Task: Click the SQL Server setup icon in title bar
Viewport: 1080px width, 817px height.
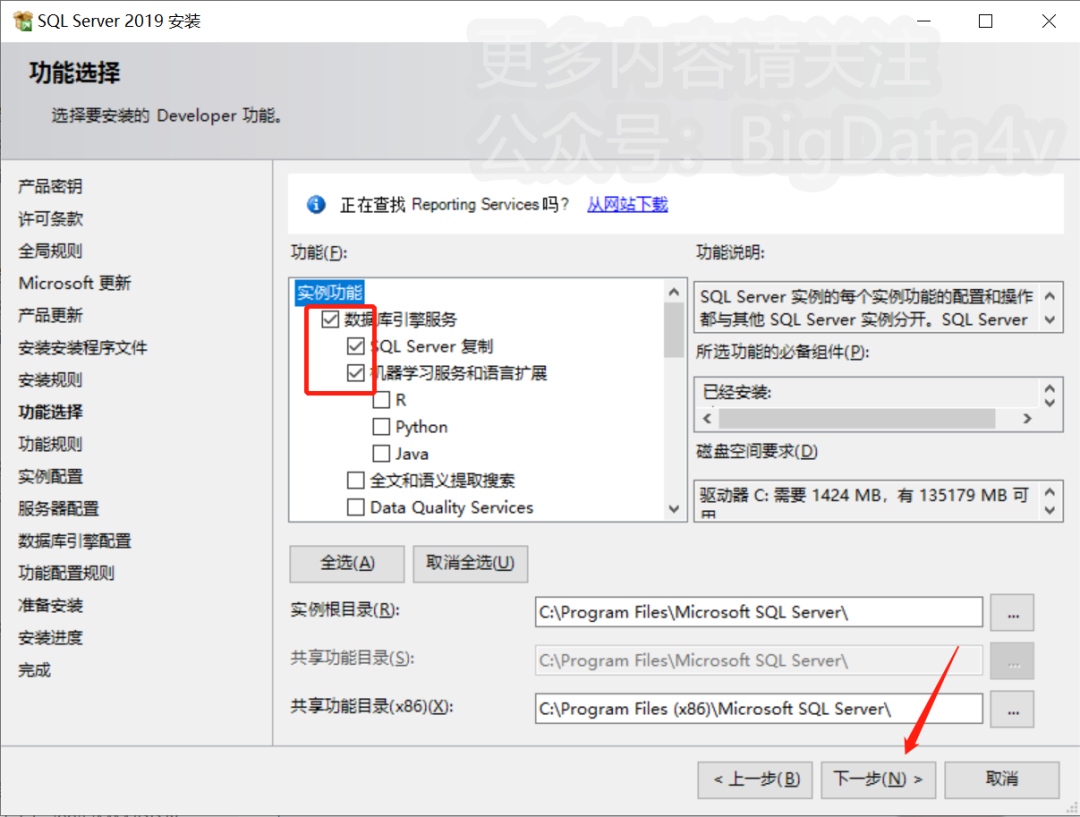Action: [22, 21]
